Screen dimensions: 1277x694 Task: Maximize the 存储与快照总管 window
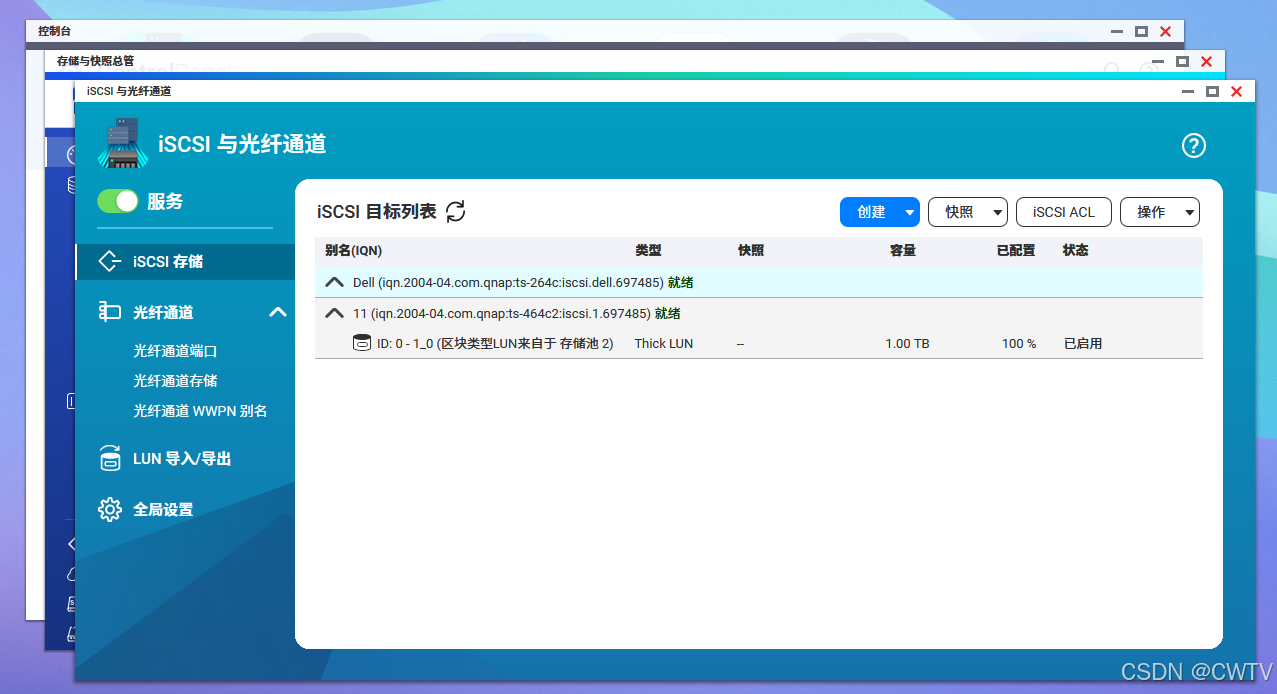[1182, 61]
